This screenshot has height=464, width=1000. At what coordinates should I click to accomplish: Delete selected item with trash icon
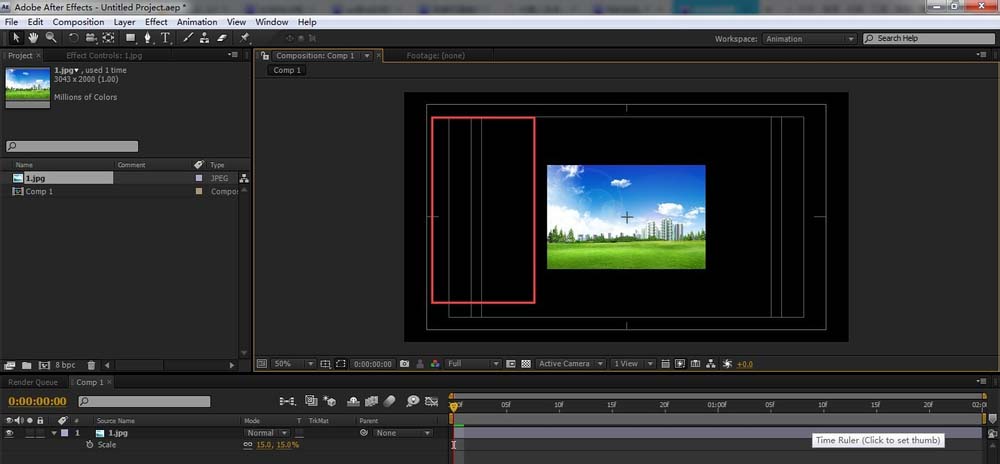(91, 366)
